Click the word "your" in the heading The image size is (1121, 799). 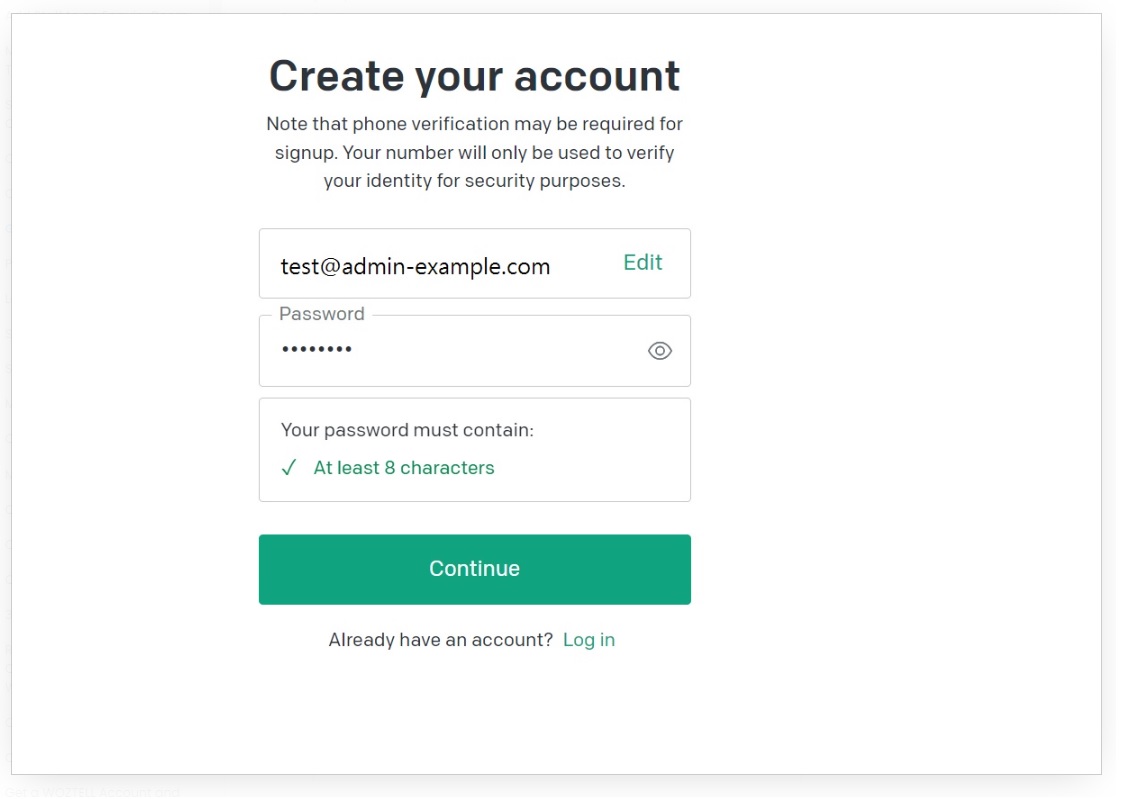459,76
